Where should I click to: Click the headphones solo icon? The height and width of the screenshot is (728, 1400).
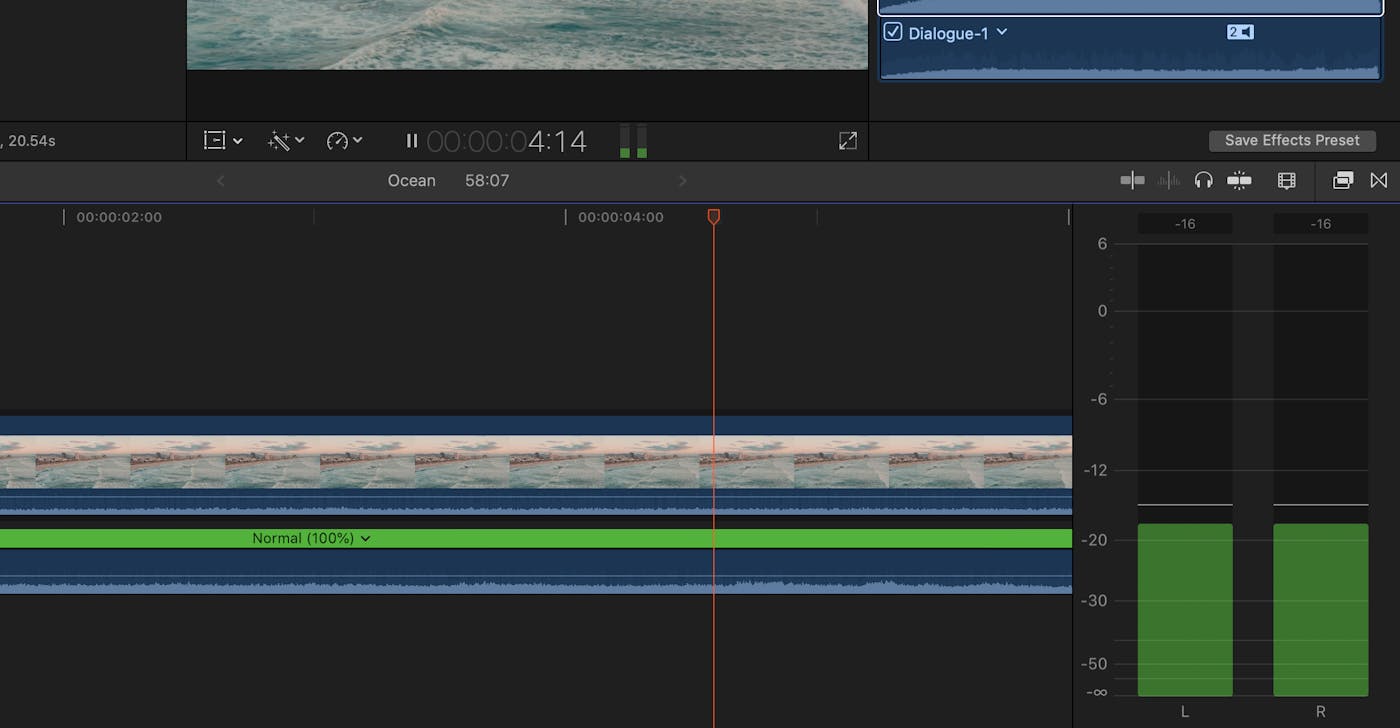[1203, 180]
